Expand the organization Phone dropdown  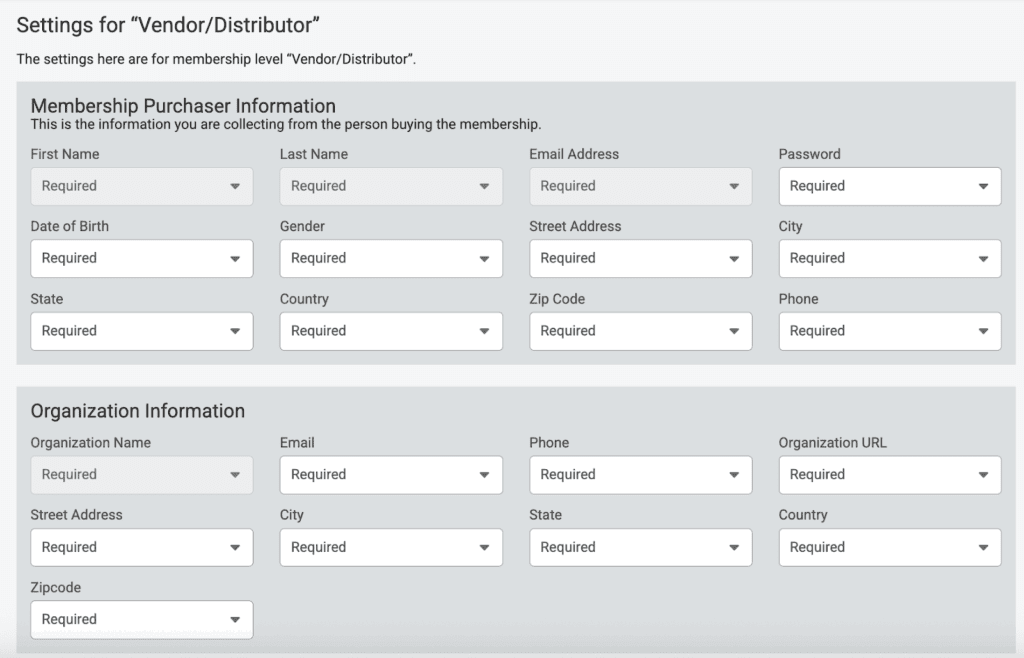click(x=640, y=475)
